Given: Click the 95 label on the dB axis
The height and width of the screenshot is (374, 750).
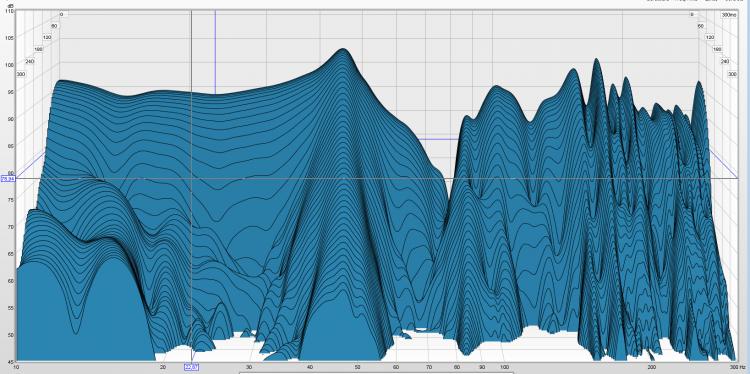Looking at the screenshot, I should coord(12,92).
